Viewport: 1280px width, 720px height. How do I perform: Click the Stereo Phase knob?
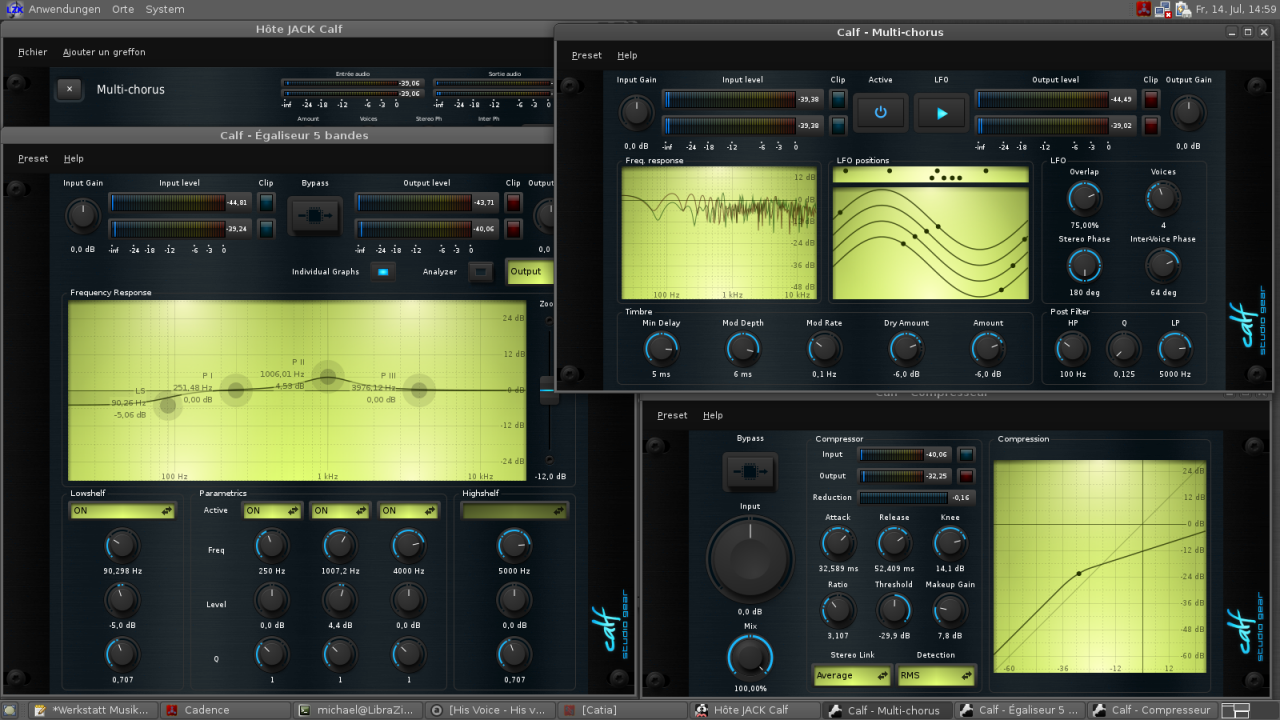1084,265
